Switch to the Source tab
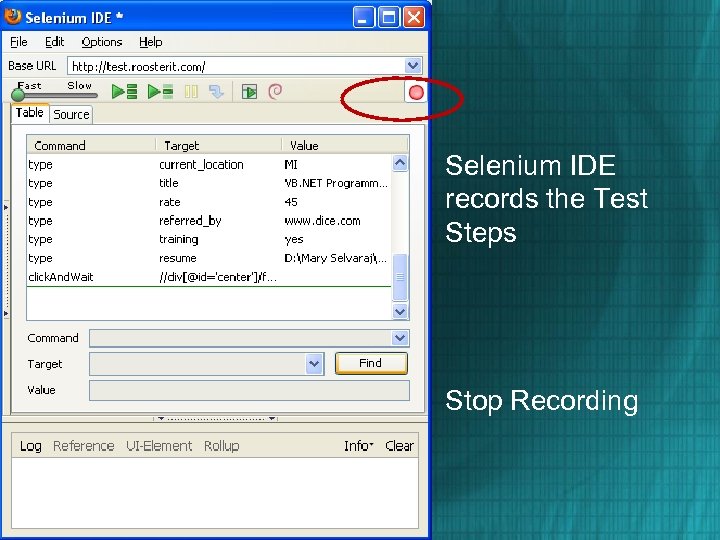 (x=71, y=114)
